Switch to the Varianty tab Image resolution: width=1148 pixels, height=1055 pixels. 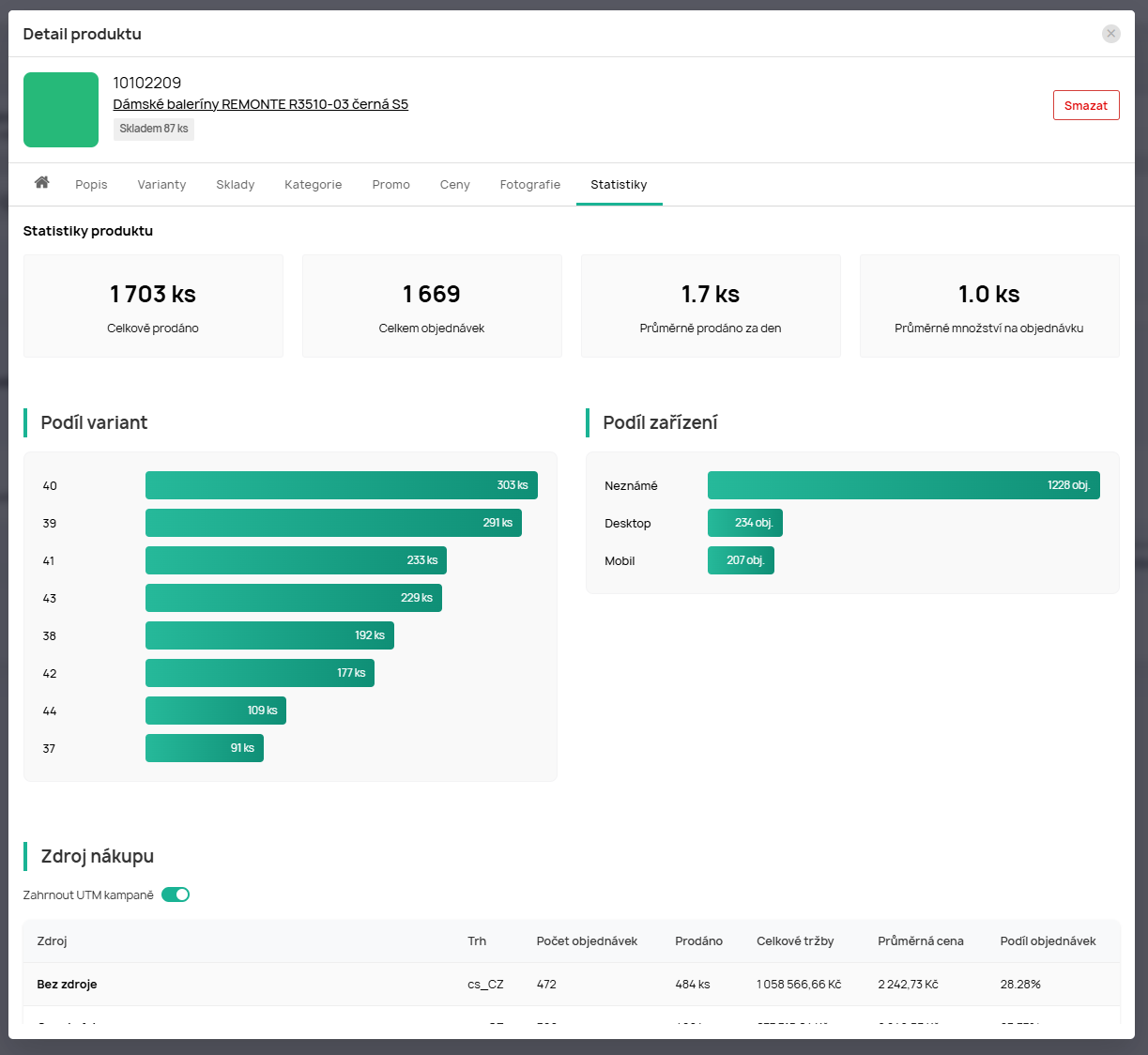[x=161, y=185]
